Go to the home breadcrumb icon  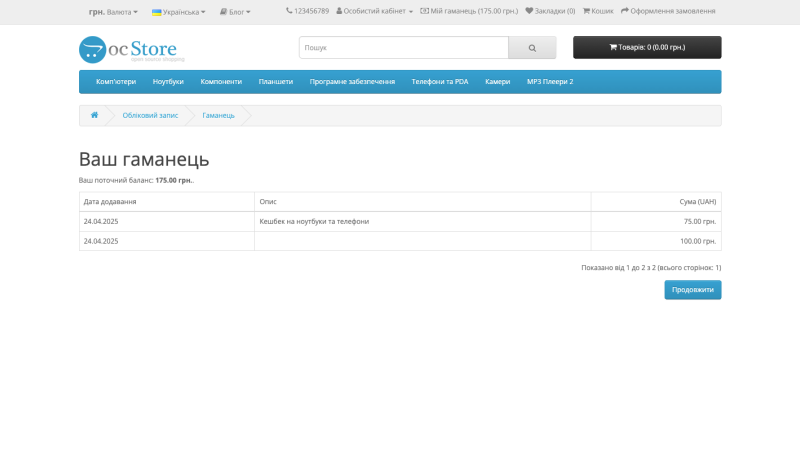94,115
